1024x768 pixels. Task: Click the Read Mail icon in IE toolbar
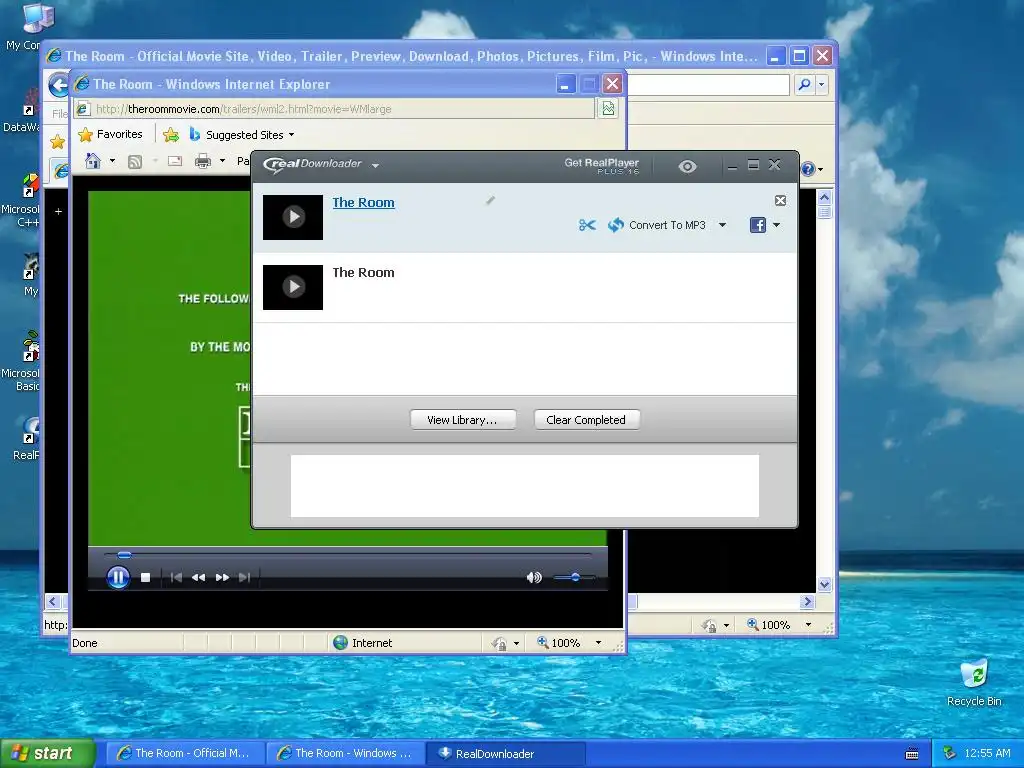point(175,161)
